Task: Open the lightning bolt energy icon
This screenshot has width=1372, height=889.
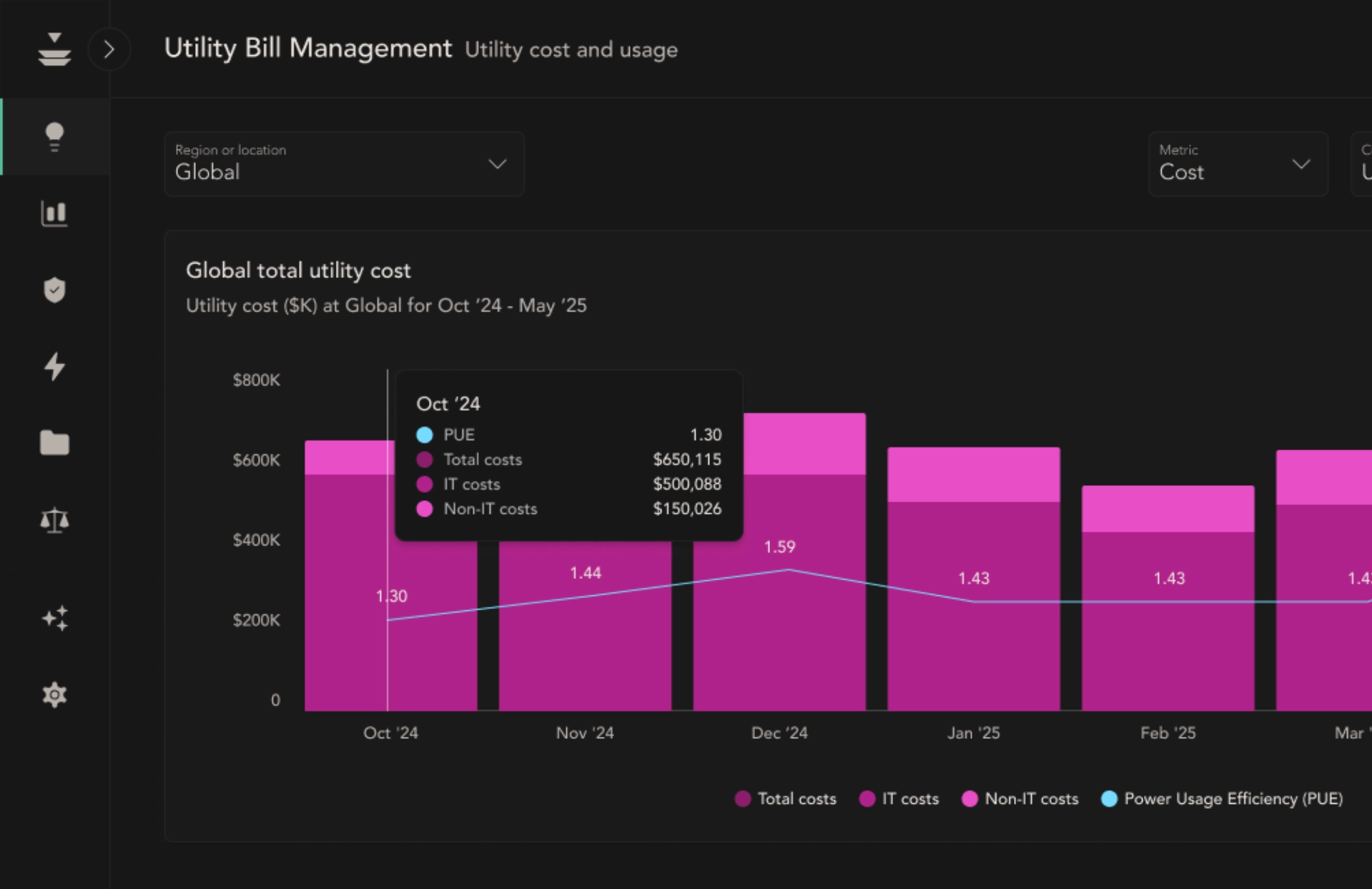Action: 54,367
